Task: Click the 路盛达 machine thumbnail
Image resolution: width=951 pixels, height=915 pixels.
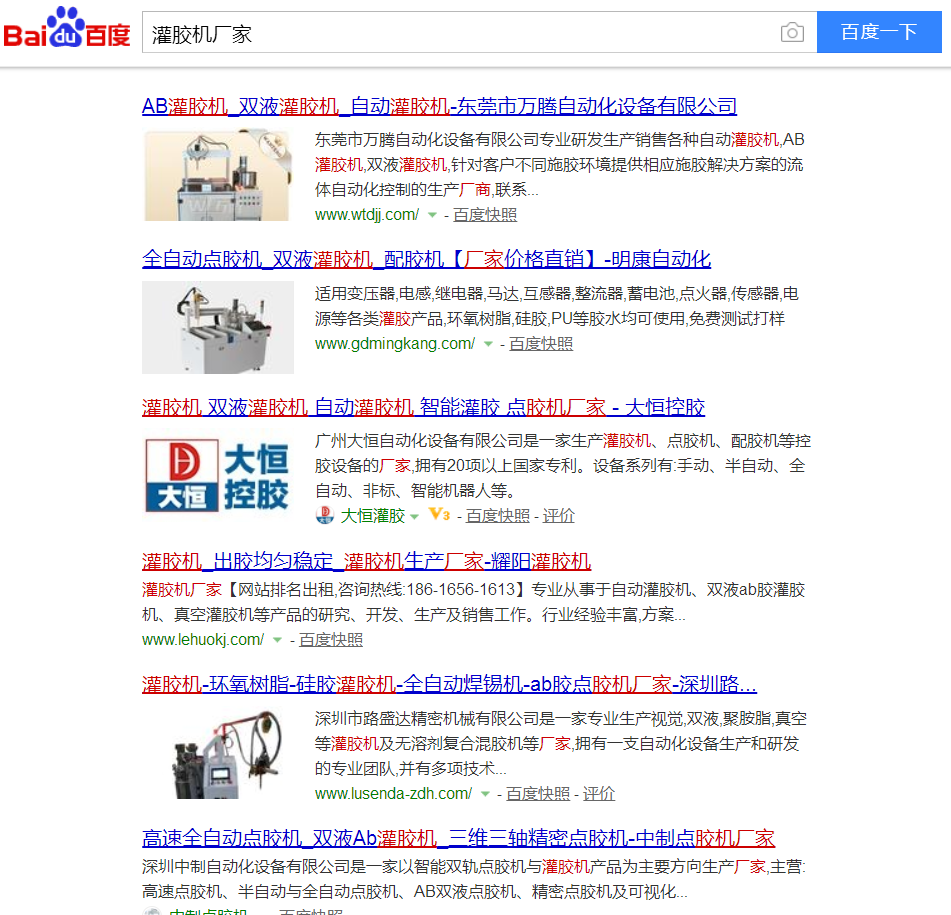Action: pyautogui.click(x=217, y=754)
